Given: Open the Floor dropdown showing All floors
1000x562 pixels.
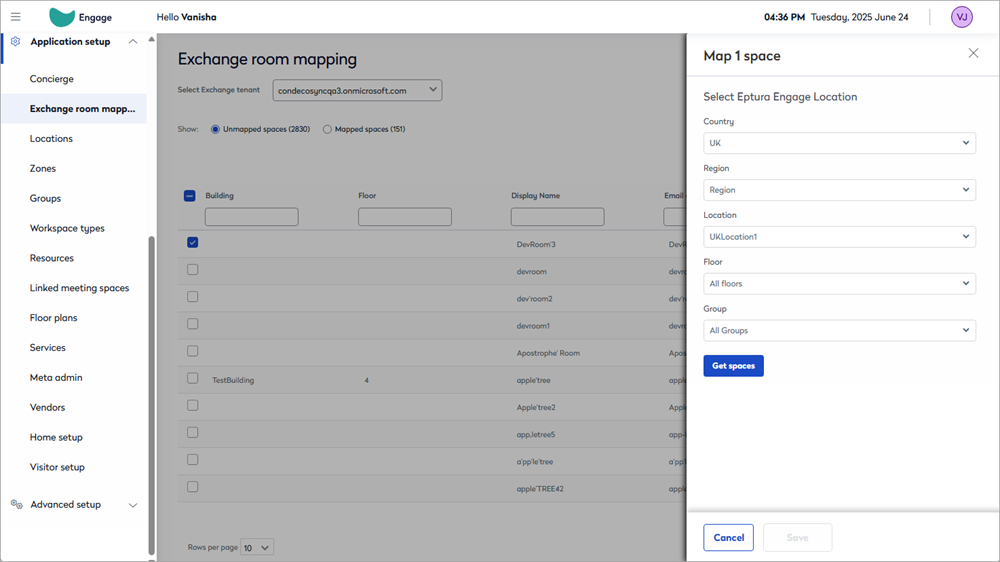Looking at the screenshot, I should 839,283.
